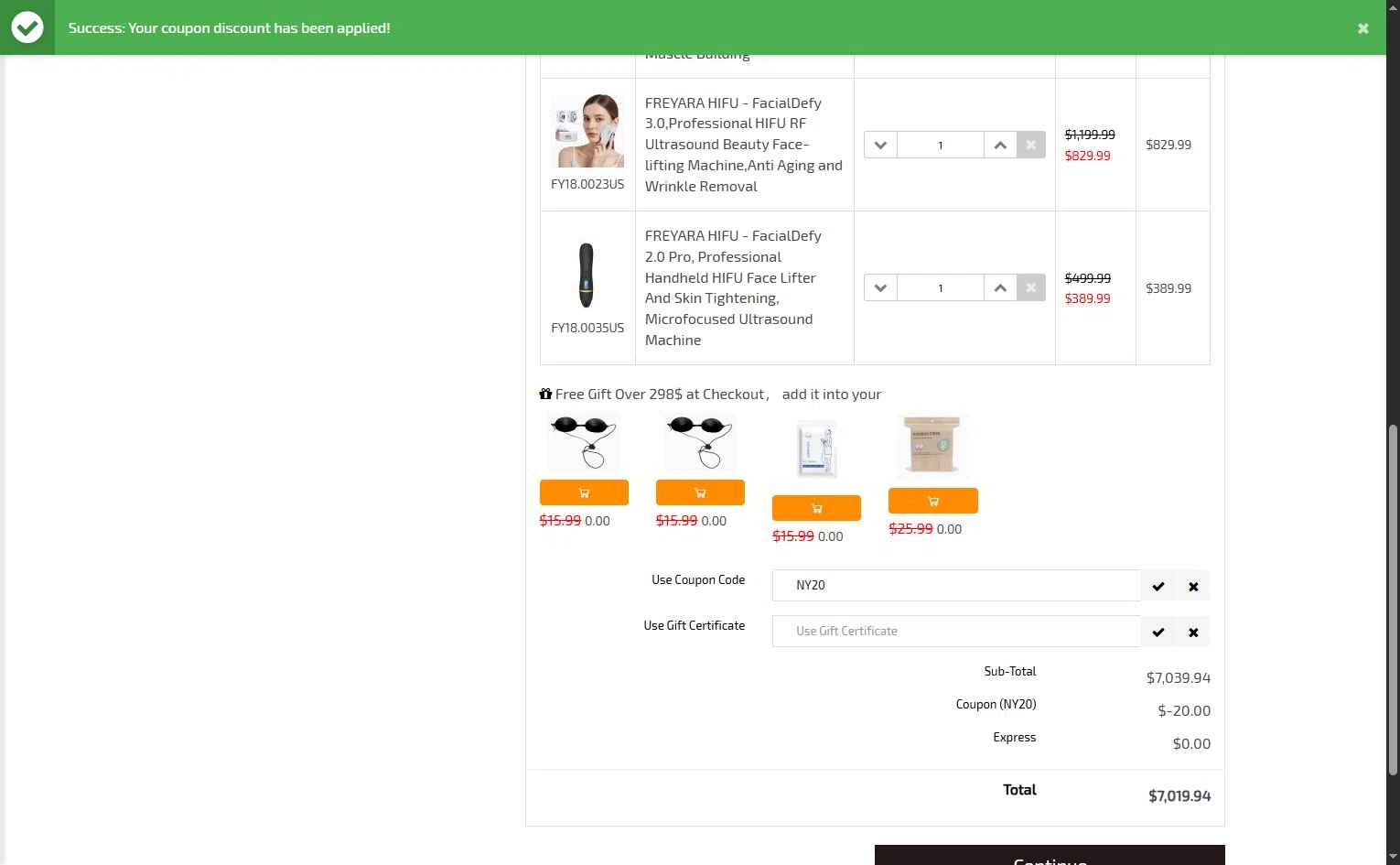Viewport: 1400px width, 865px height.
Task: Apply the gift certificate with checkmark
Action: pyautogui.click(x=1158, y=632)
